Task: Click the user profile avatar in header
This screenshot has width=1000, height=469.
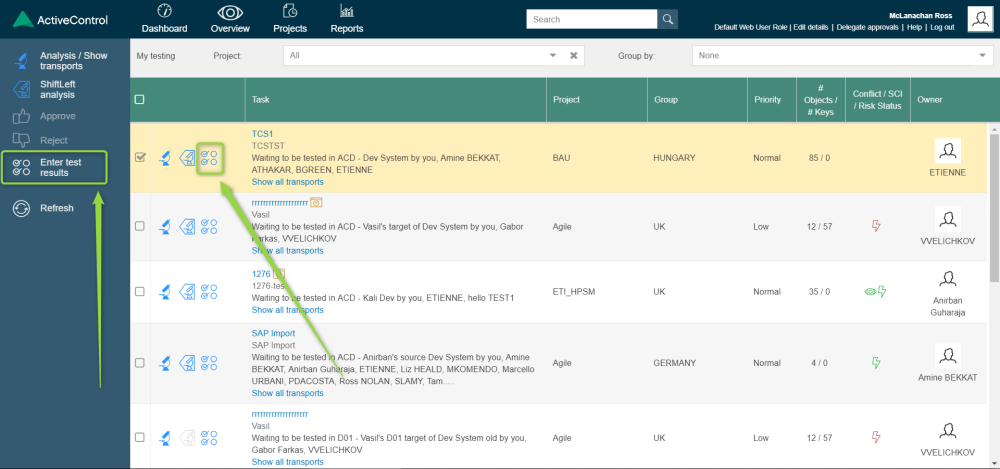Action: [x=979, y=18]
